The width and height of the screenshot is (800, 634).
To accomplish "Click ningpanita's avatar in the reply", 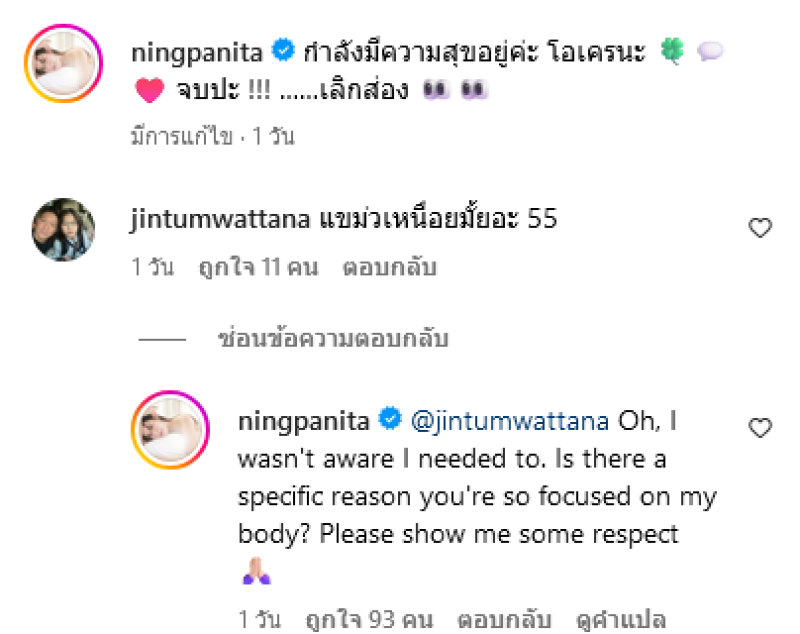I will [171, 430].
